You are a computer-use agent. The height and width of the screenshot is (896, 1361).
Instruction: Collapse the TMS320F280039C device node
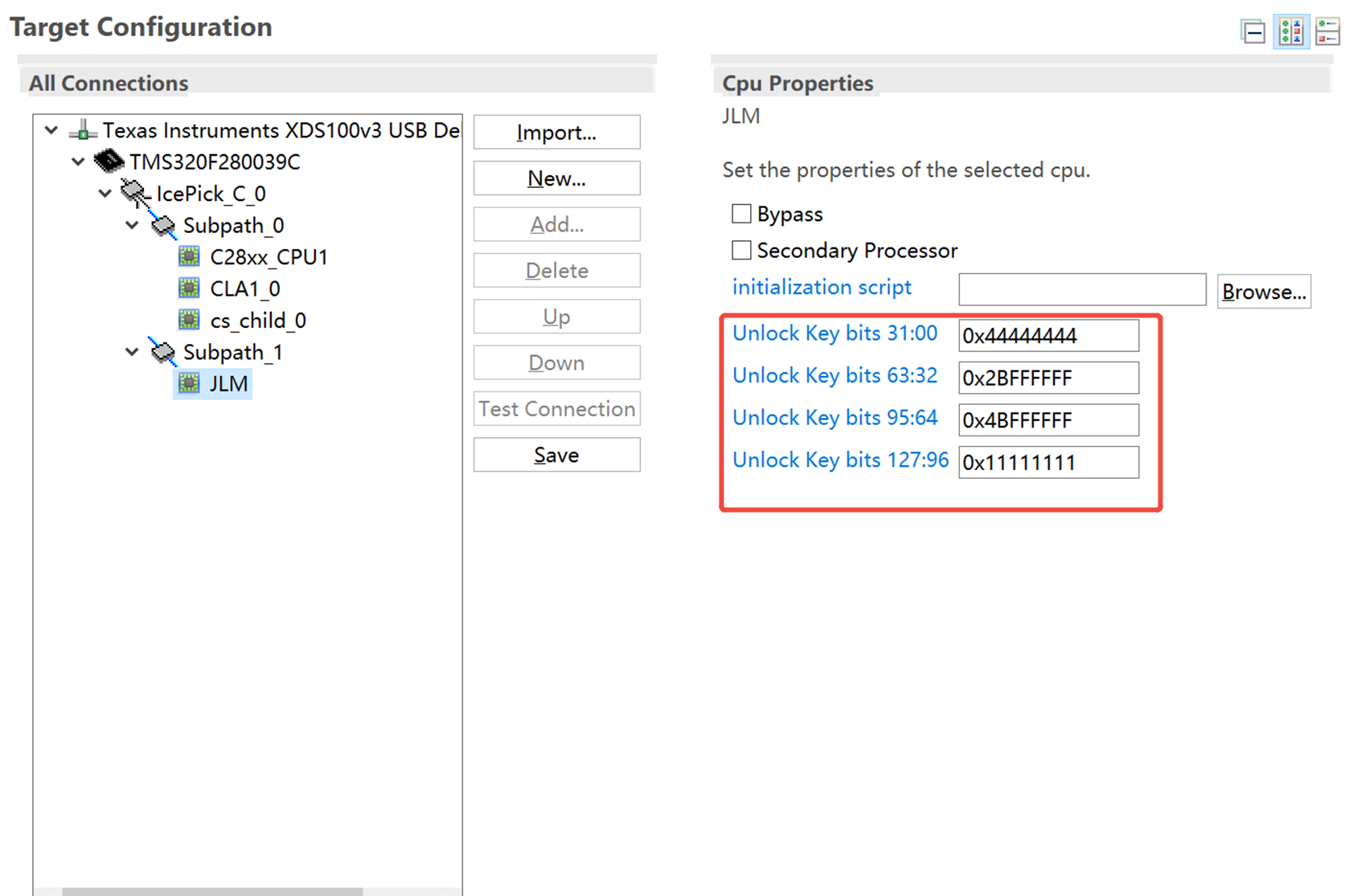point(78,162)
